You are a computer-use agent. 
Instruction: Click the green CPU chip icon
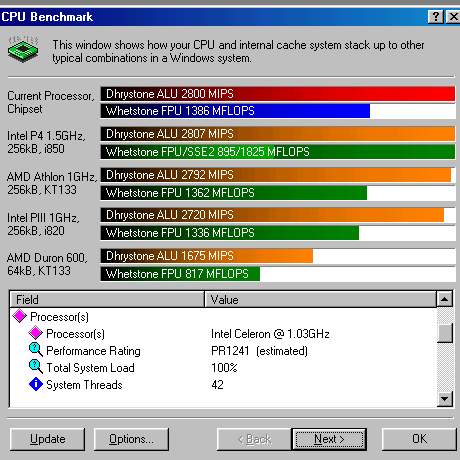(x=23, y=49)
